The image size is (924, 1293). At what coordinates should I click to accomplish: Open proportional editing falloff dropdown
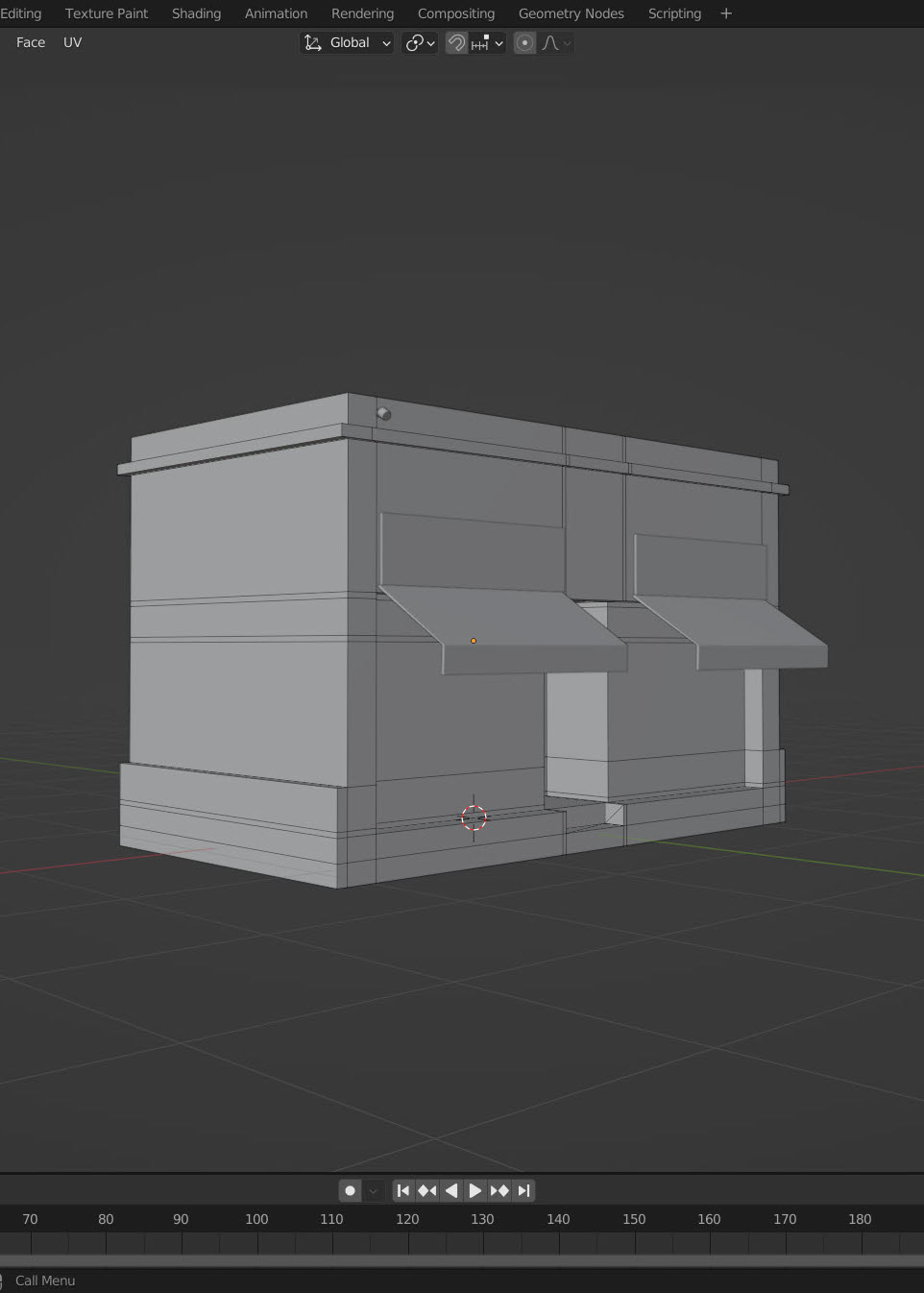click(x=556, y=42)
